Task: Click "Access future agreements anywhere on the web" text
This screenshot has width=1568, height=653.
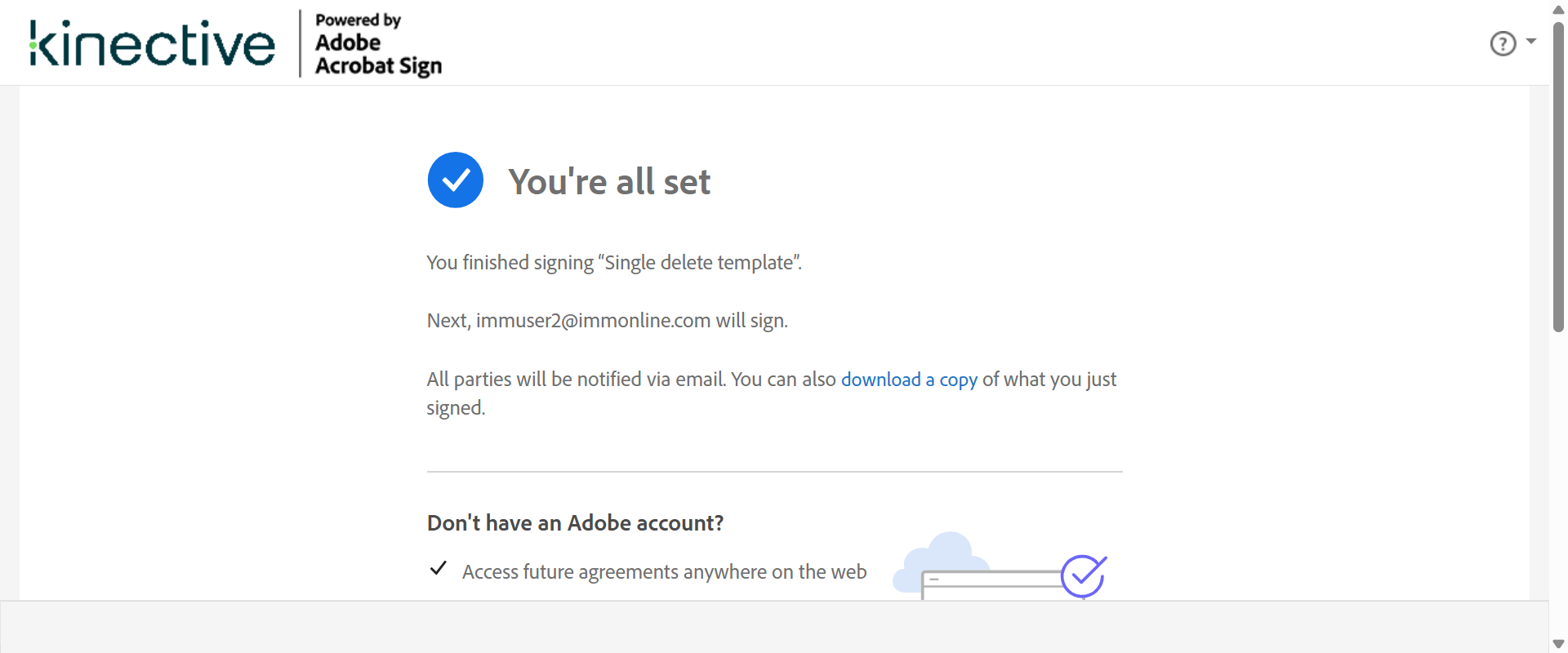Action: (x=664, y=572)
